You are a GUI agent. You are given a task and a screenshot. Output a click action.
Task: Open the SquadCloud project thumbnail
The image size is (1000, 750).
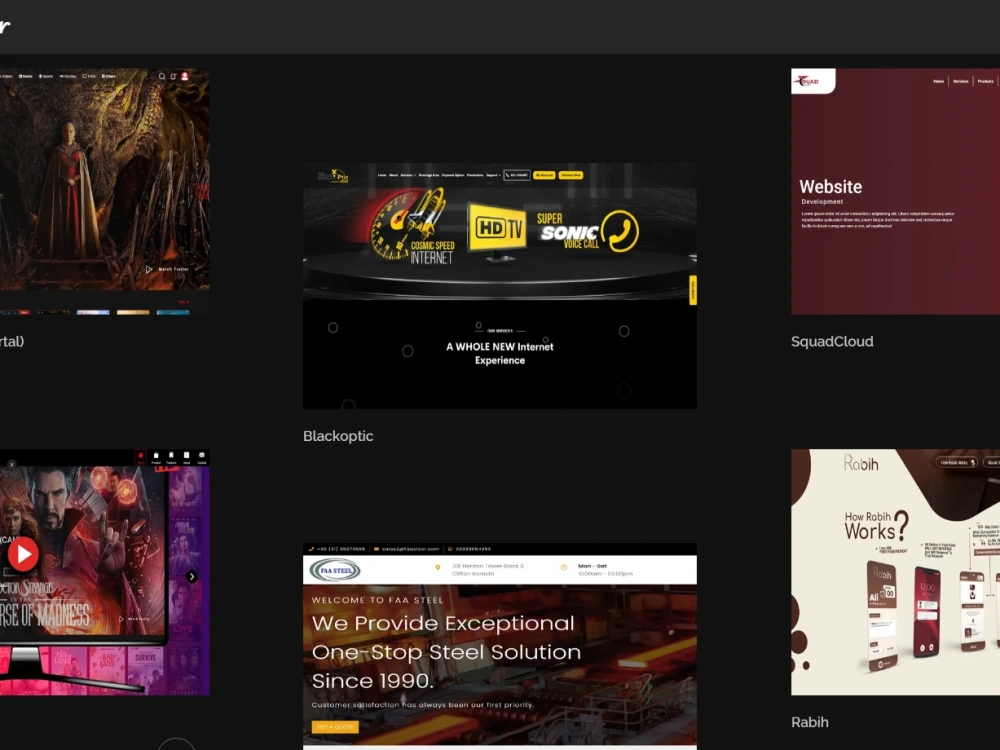click(895, 191)
